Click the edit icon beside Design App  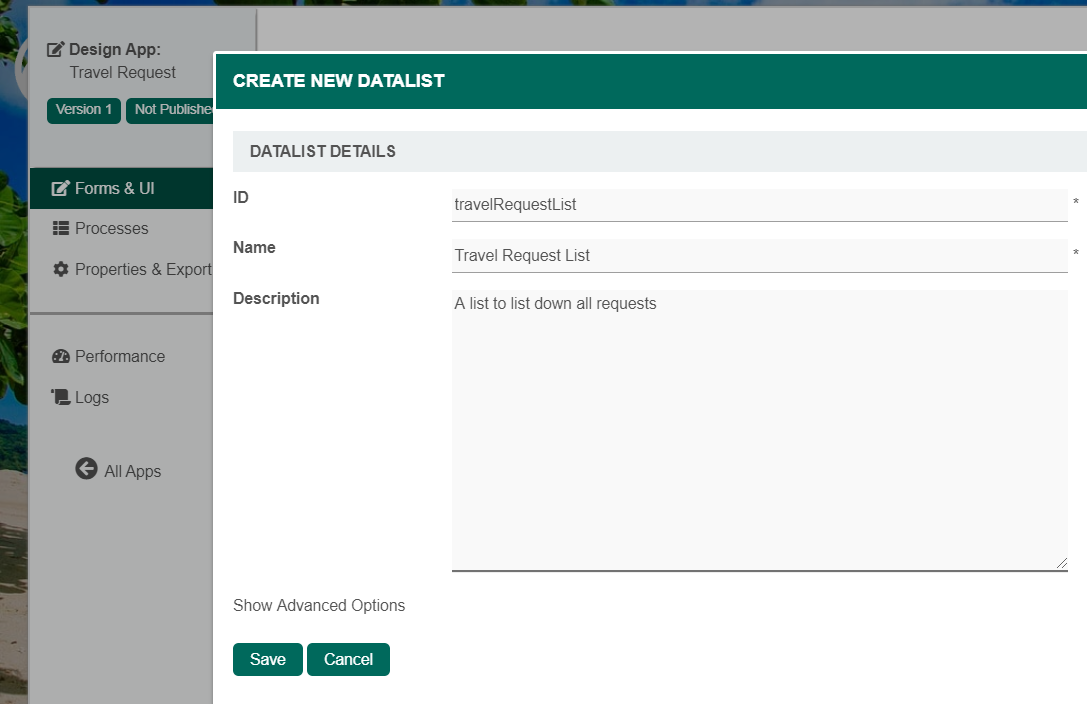pos(56,49)
